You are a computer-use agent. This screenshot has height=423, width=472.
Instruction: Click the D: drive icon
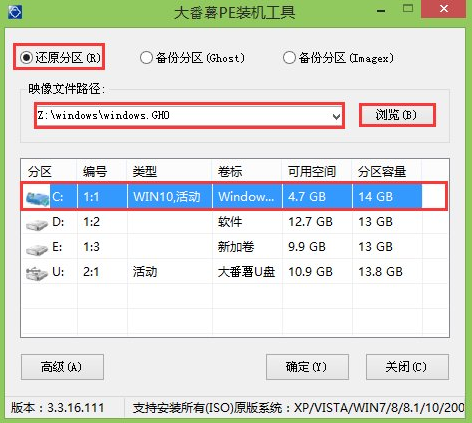click(37, 224)
